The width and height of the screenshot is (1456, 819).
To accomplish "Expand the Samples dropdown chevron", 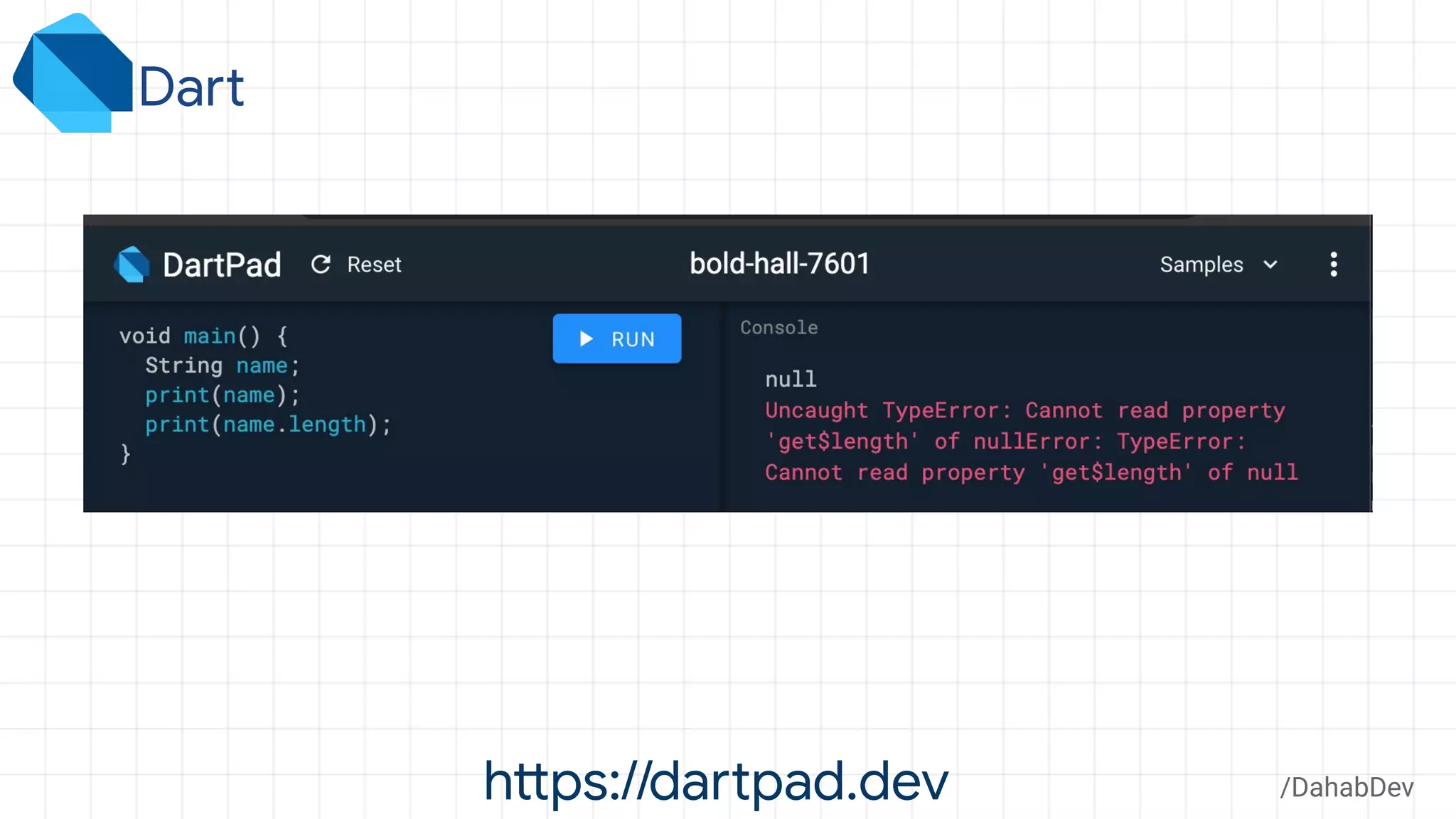I will [1270, 264].
